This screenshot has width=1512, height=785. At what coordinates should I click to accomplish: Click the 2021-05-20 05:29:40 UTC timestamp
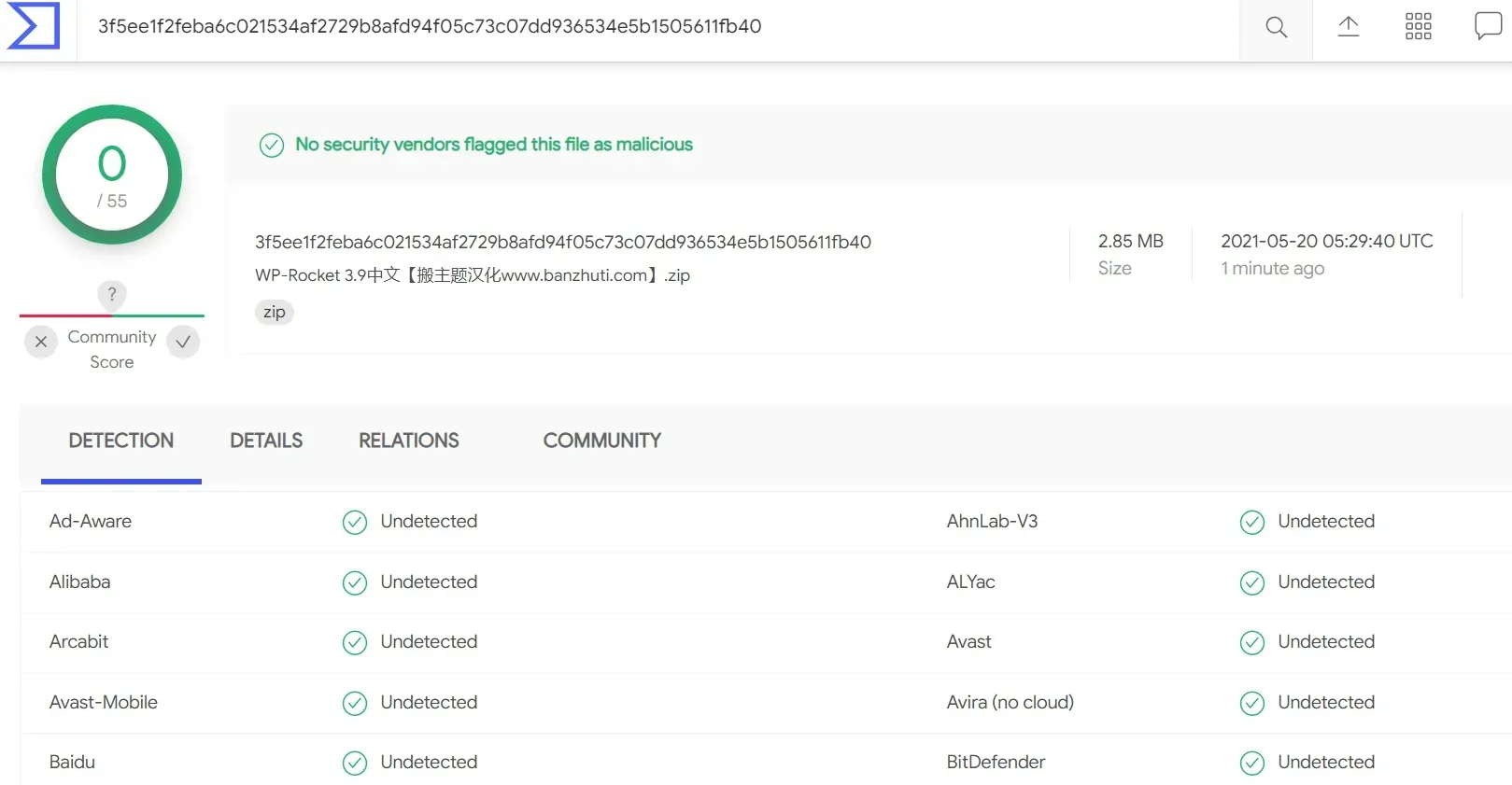[x=1327, y=241]
